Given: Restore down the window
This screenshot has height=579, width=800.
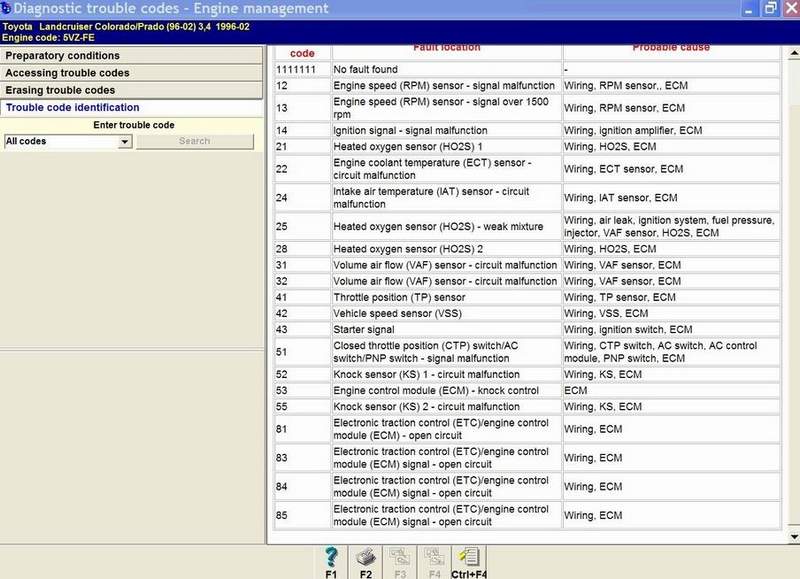Looking at the screenshot, I should (770, 8).
